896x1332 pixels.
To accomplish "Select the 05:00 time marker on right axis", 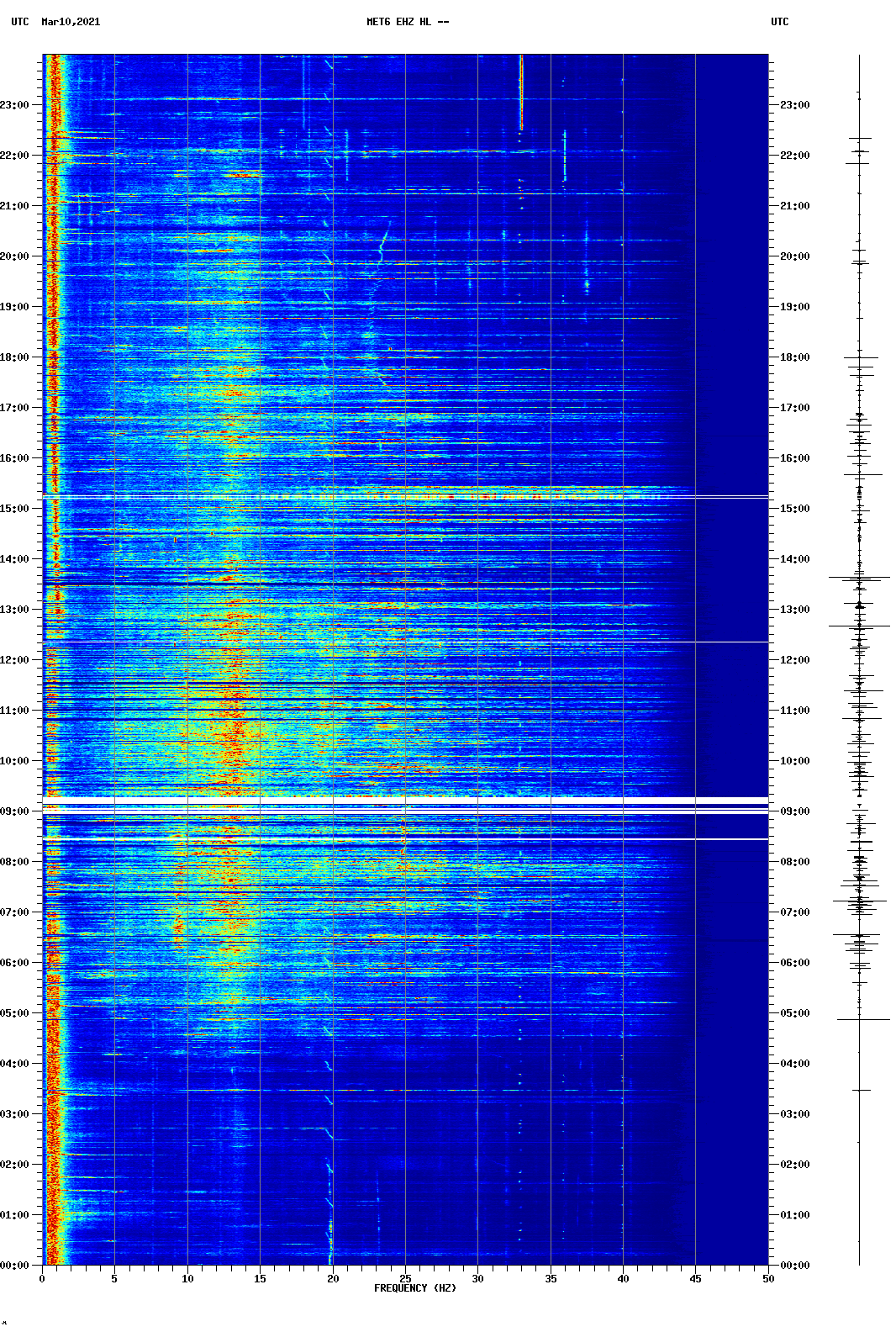I will click(794, 1013).
